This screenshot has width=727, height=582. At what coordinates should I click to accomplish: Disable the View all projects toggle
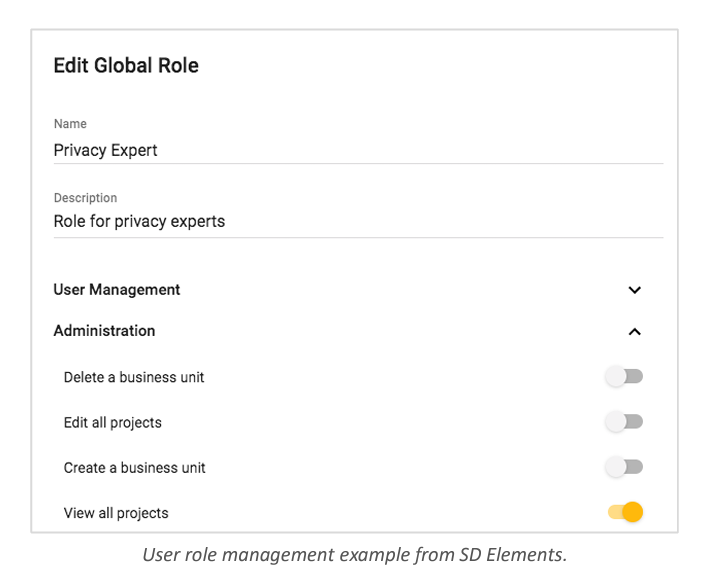(x=625, y=512)
